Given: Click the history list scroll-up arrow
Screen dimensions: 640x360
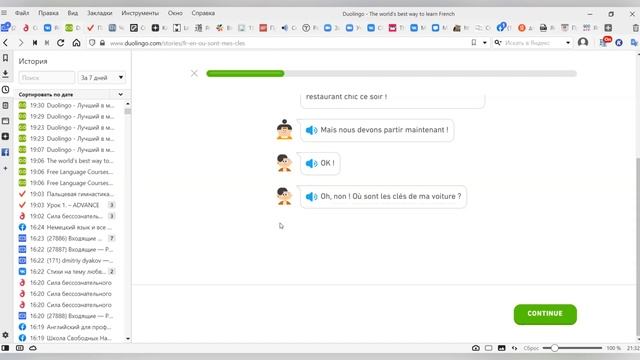Looking at the screenshot, I should (128, 104).
